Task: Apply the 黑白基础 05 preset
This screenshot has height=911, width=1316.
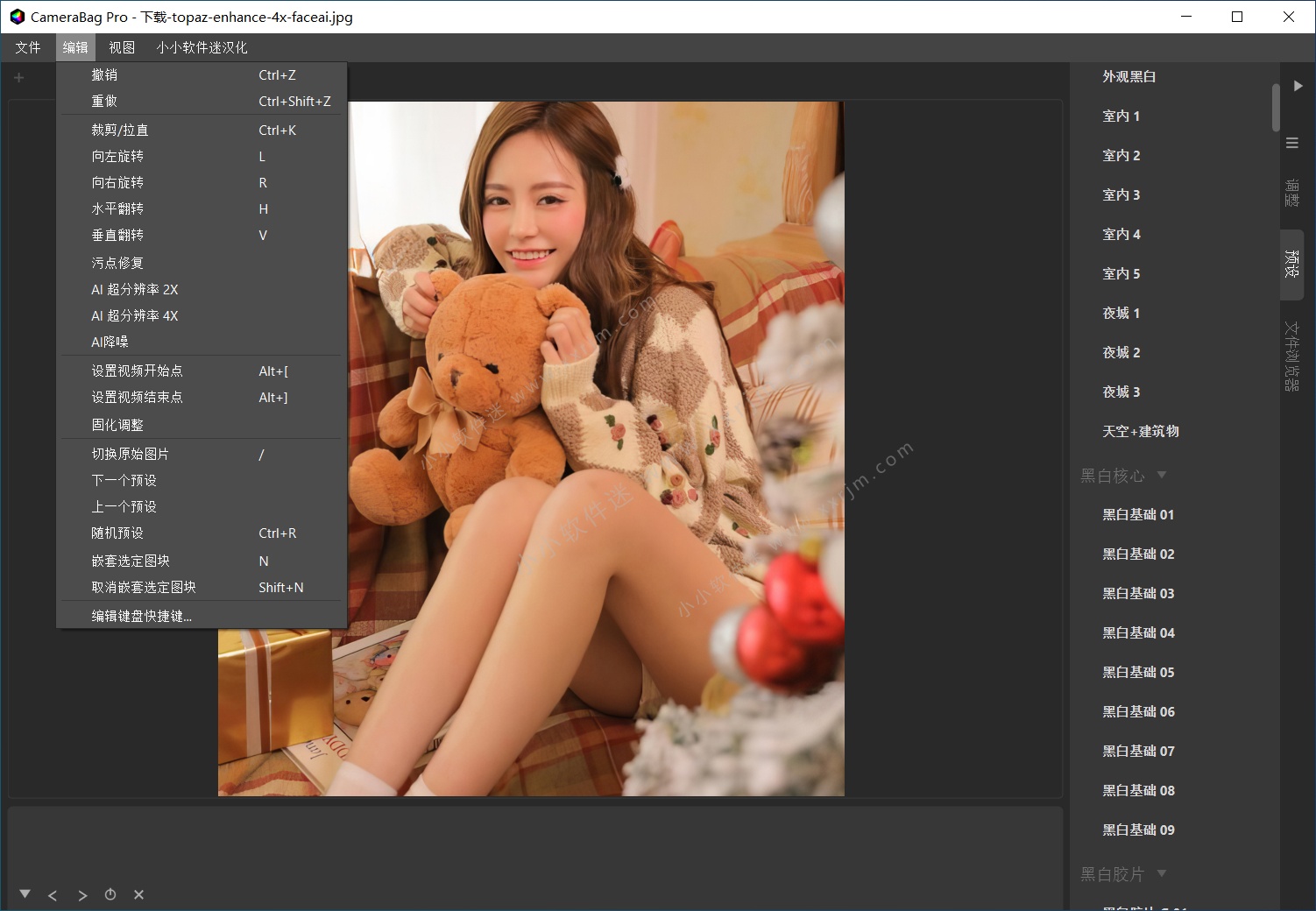Action: click(x=1138, y=672)
